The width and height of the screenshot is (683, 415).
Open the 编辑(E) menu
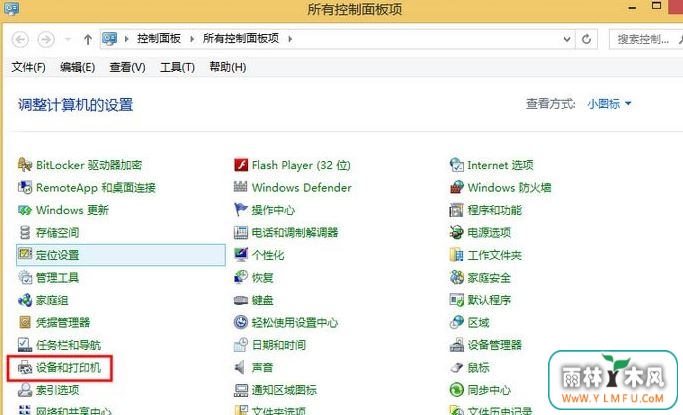tap(78, 67)
